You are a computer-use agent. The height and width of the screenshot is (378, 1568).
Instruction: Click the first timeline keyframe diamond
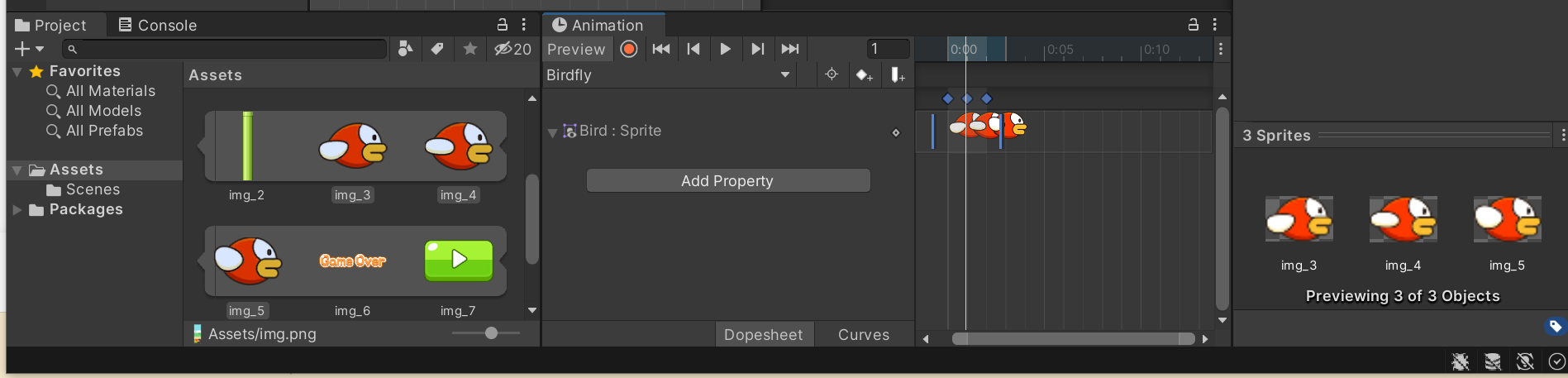[947, 98]
